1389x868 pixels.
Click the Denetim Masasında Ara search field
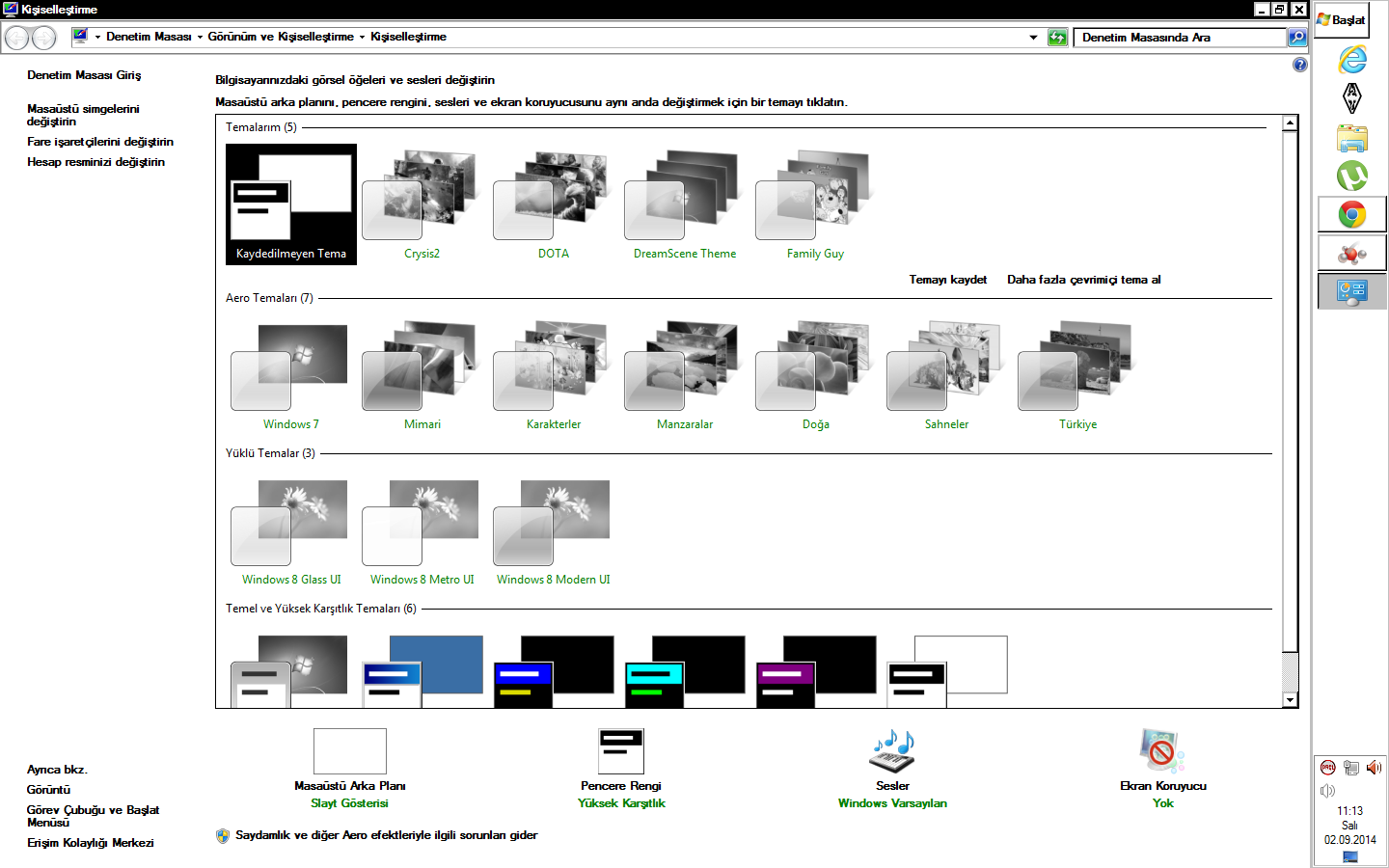coord(1181,38)
